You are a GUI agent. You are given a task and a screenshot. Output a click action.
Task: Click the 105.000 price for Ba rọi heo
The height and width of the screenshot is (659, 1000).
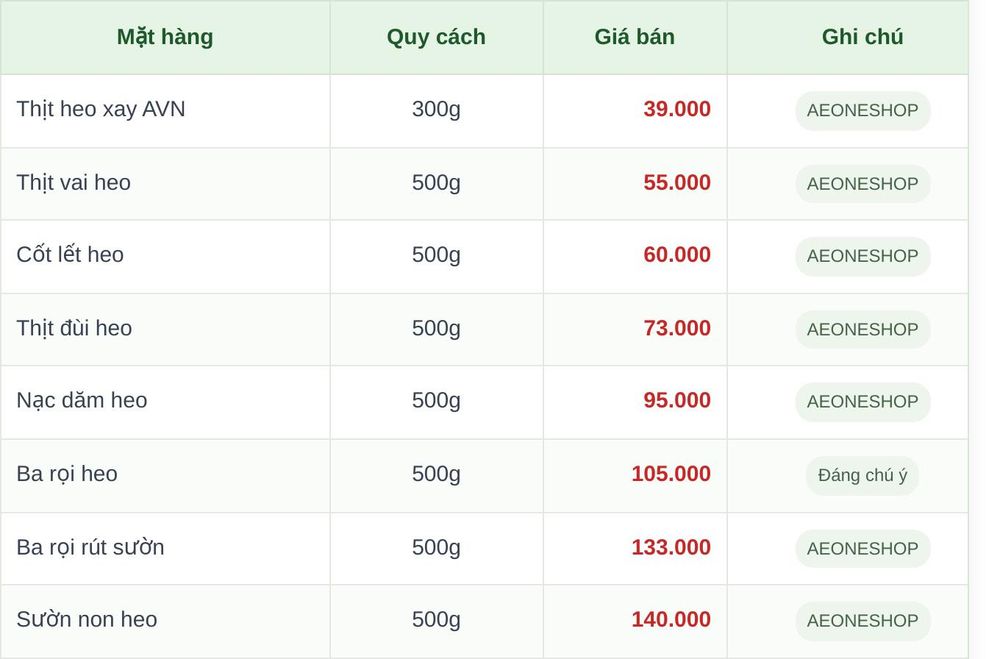[671, 473]
